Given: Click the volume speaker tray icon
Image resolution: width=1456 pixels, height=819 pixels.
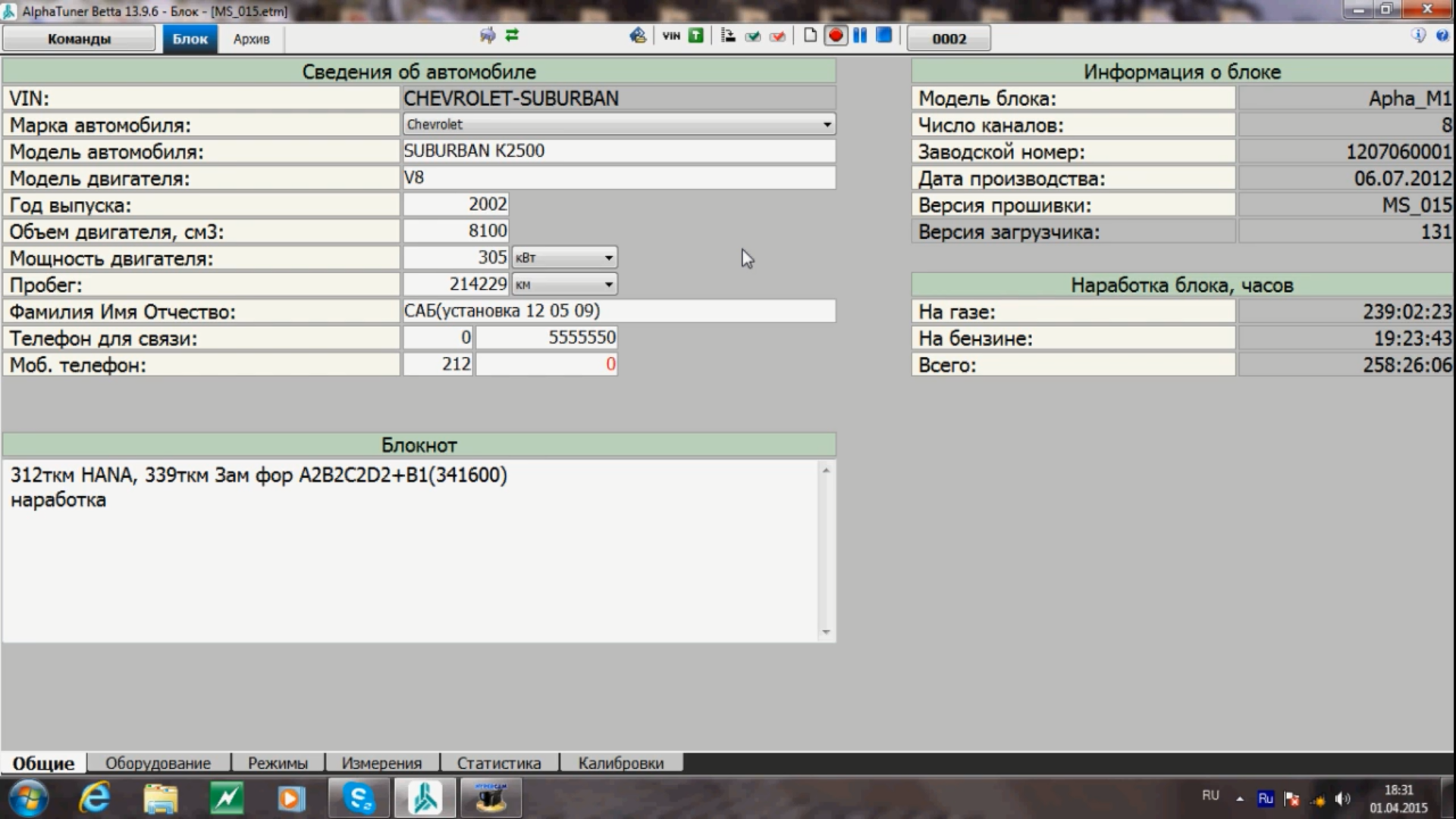Looking at the screenshot, I should [x=1343, y=799].
